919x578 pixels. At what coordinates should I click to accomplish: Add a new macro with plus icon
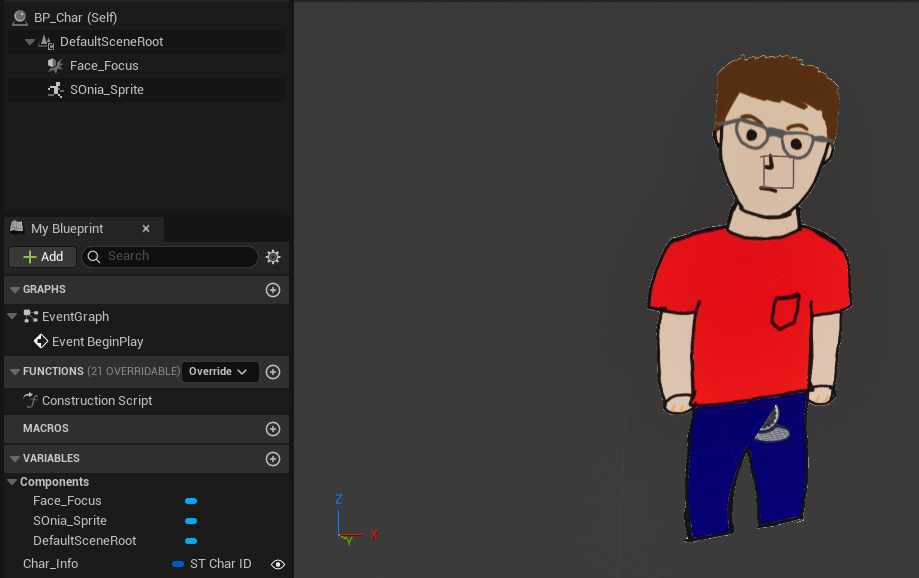point(273,429)
